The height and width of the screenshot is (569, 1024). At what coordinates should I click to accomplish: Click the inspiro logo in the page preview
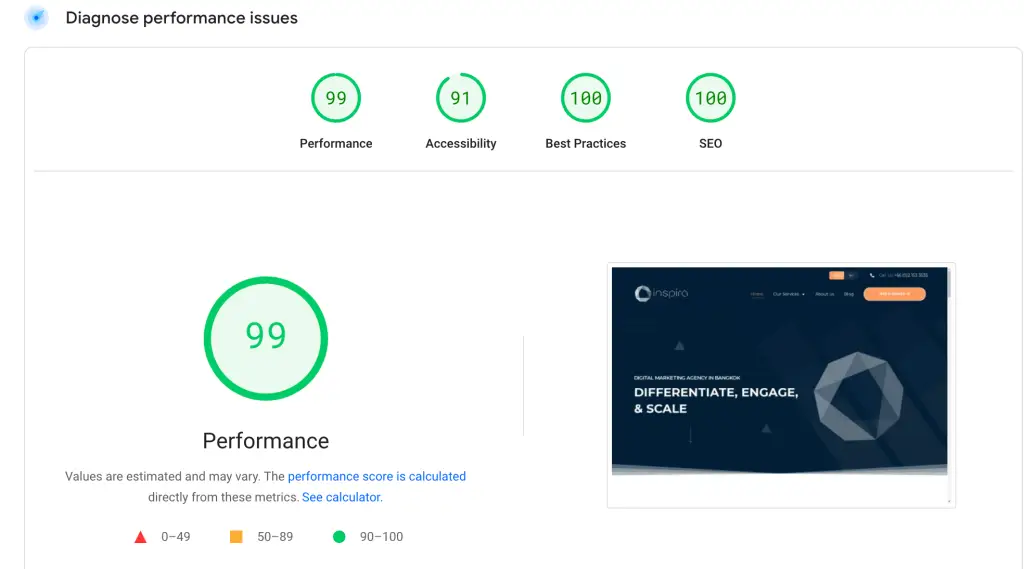pos(662,293)
